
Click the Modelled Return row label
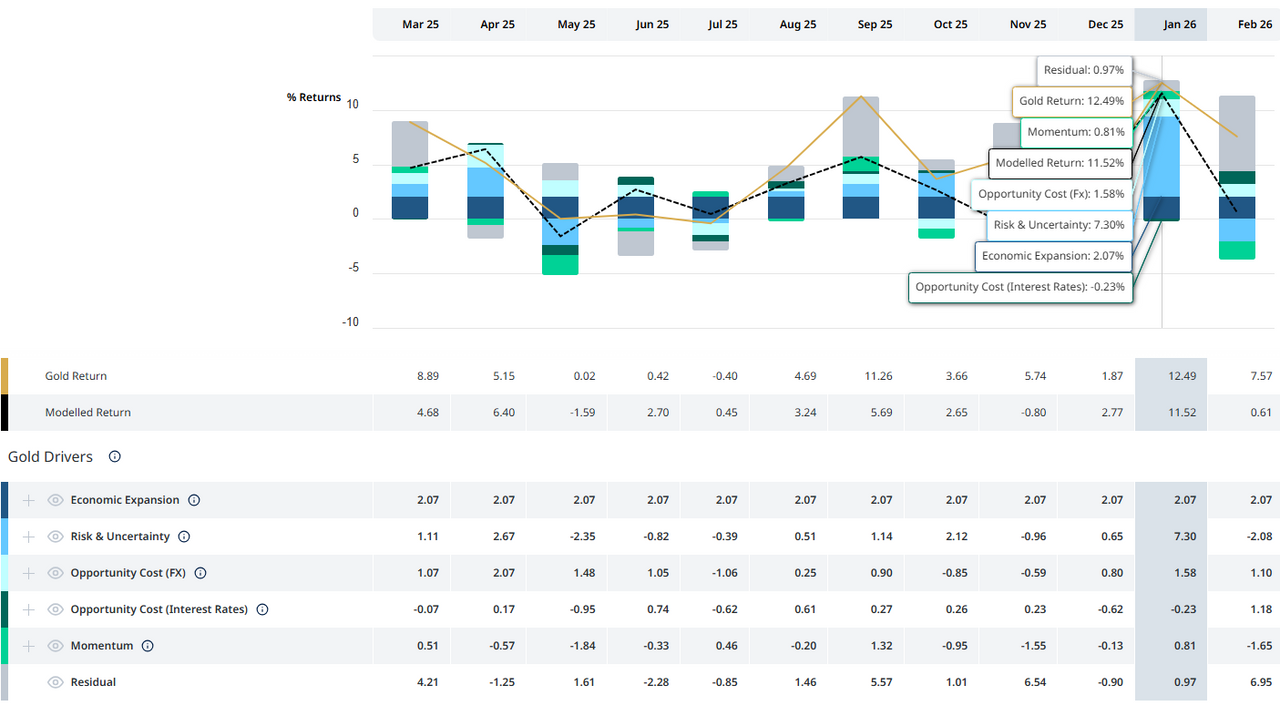(x=88, y=412)
